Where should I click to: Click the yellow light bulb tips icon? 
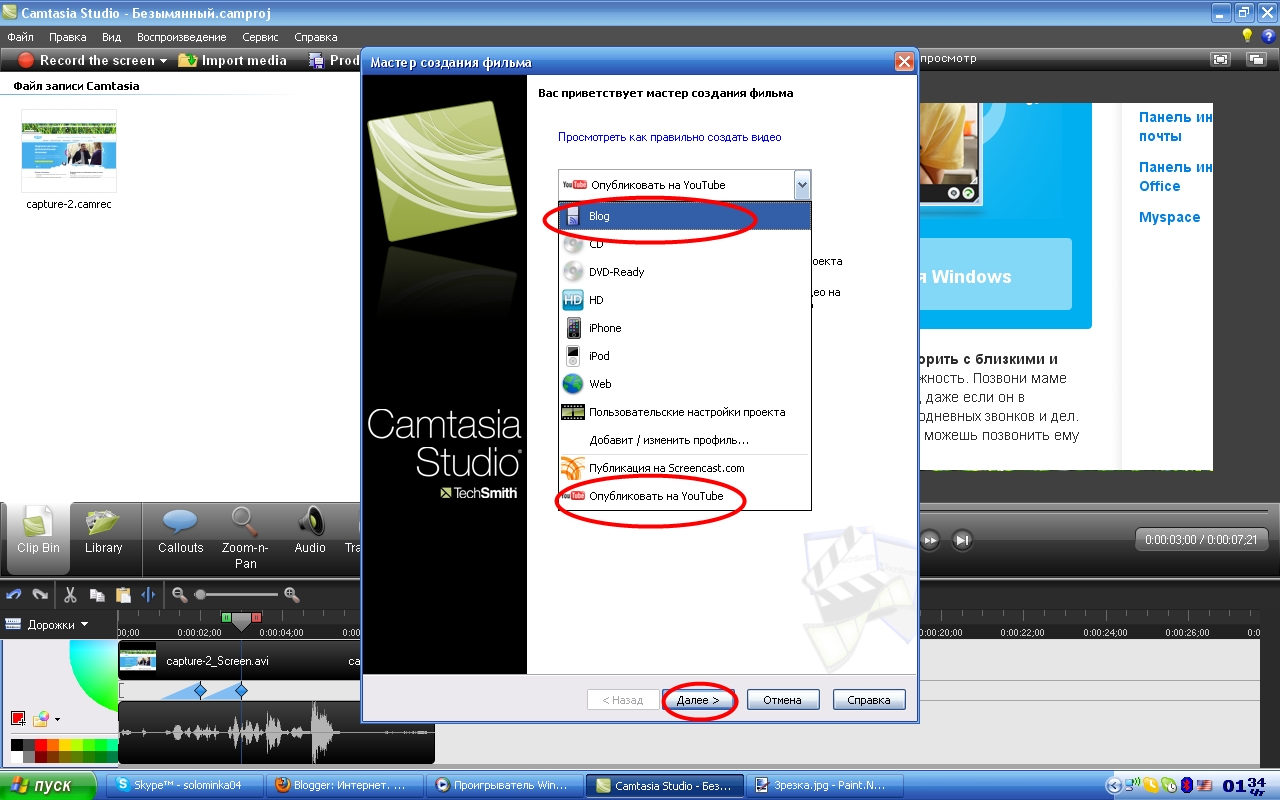[x=1247, y=36]
